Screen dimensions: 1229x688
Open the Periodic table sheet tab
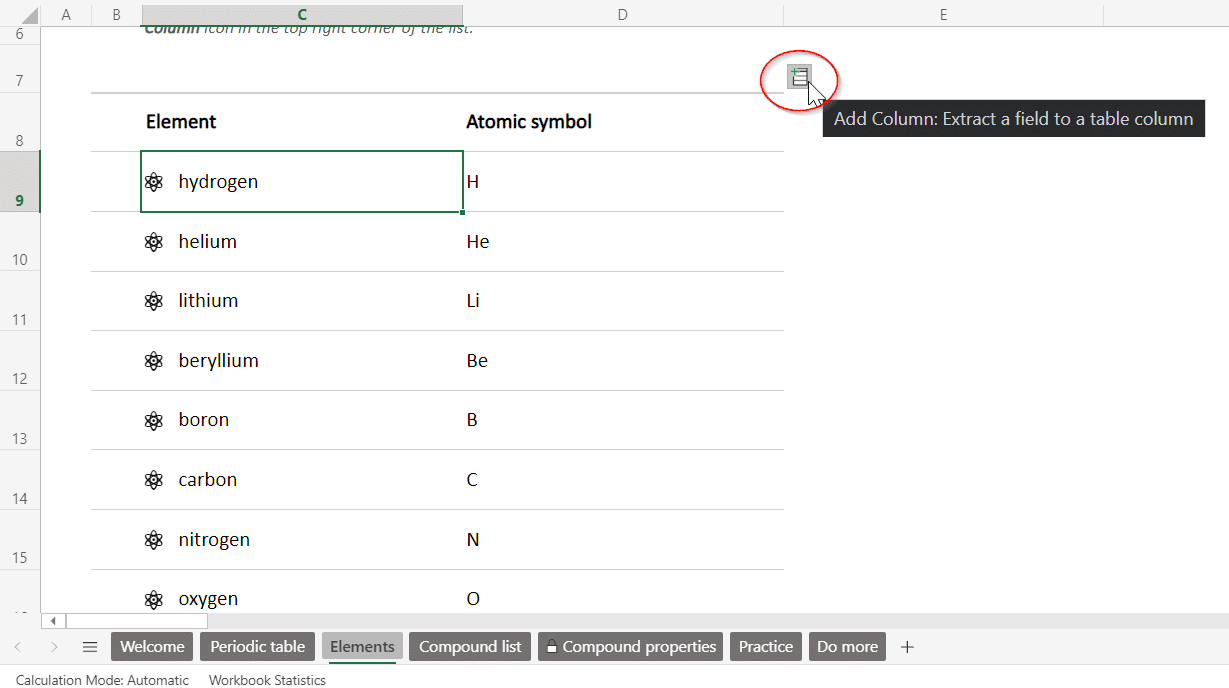pyautogui.click(x=257, y=647)
